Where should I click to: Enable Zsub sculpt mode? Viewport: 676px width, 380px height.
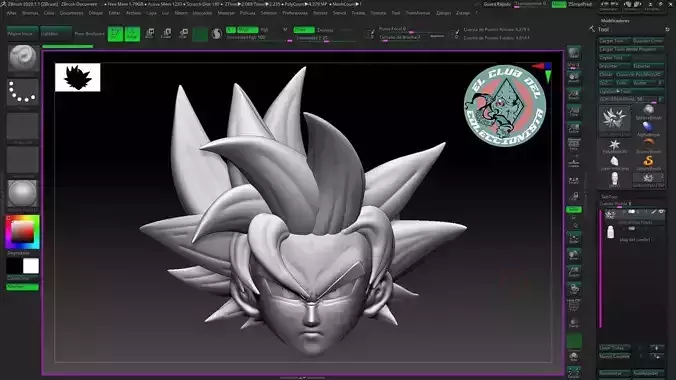coord(325,30)
